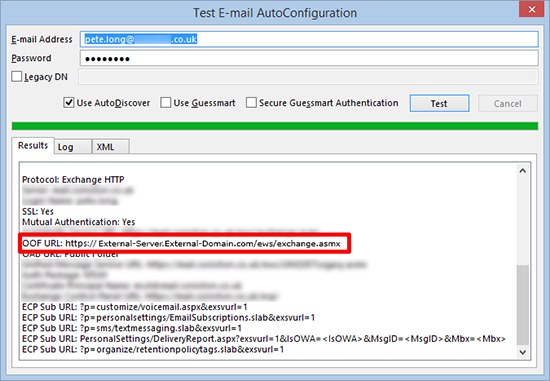Click the results scroll up arrow
This screenshot has height=381, width=550.
point(523,171)
